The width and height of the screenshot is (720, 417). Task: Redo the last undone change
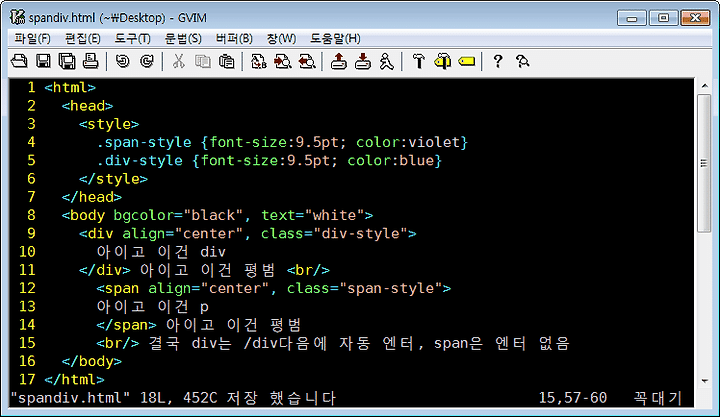tap(146, 61)
